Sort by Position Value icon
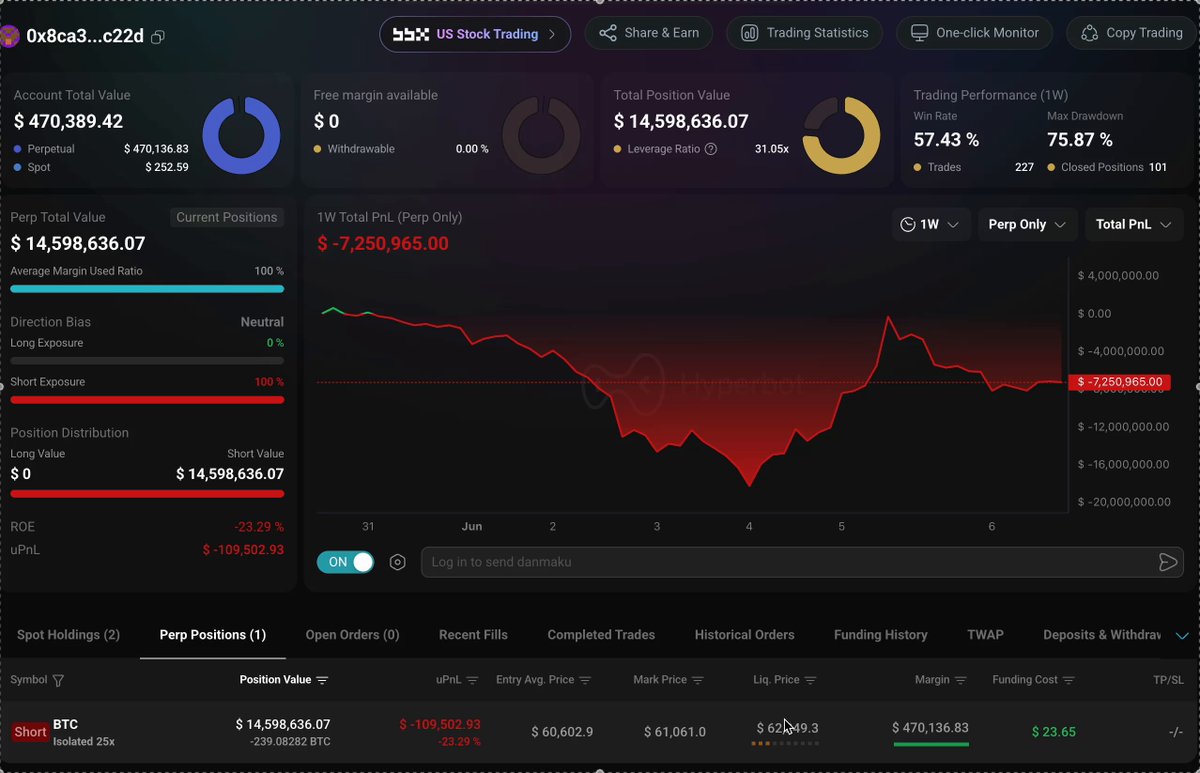The height and width of the screenshot is (773, 1200). coord(322,680)
